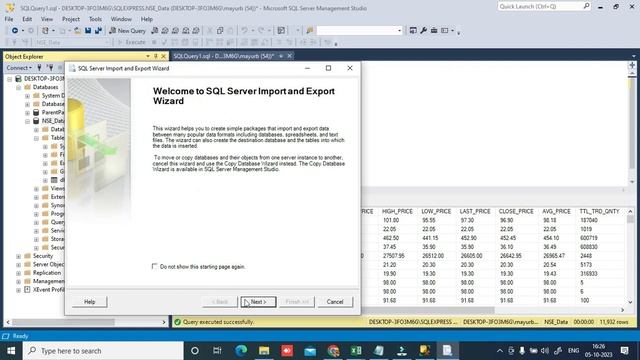640x360 pixels.
Task: Open the Connect dropdown in Object Explorer
Action: (x=19, y=68)
